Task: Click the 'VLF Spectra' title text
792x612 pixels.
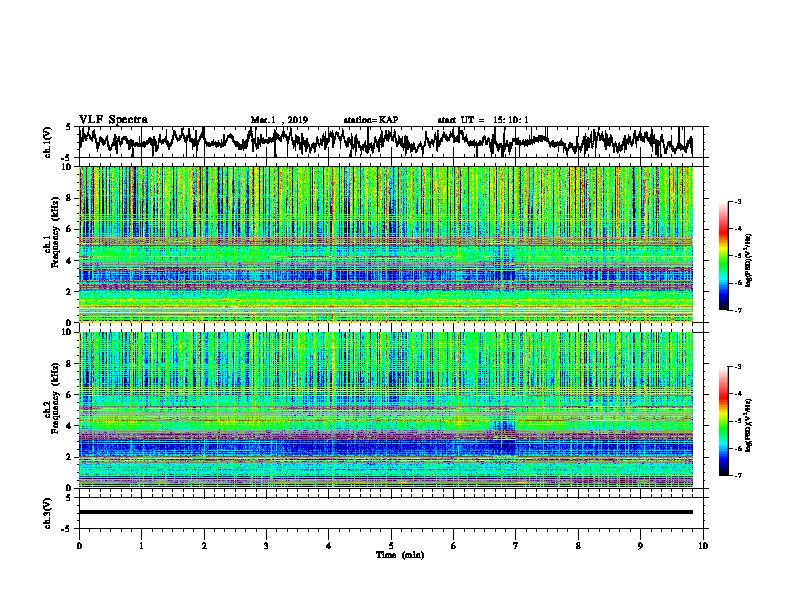Action: point(113,120)
